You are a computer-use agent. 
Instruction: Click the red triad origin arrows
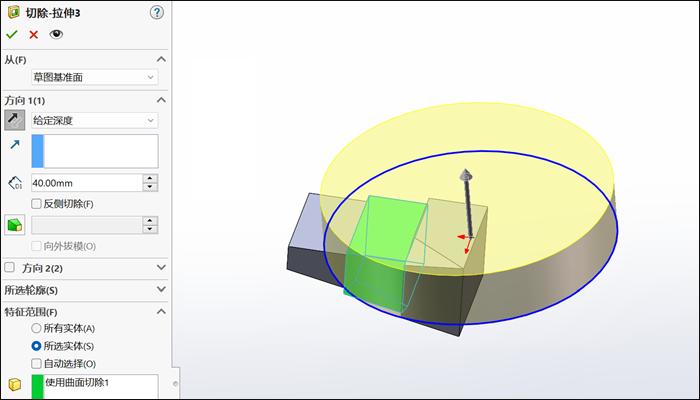[466, 242]
